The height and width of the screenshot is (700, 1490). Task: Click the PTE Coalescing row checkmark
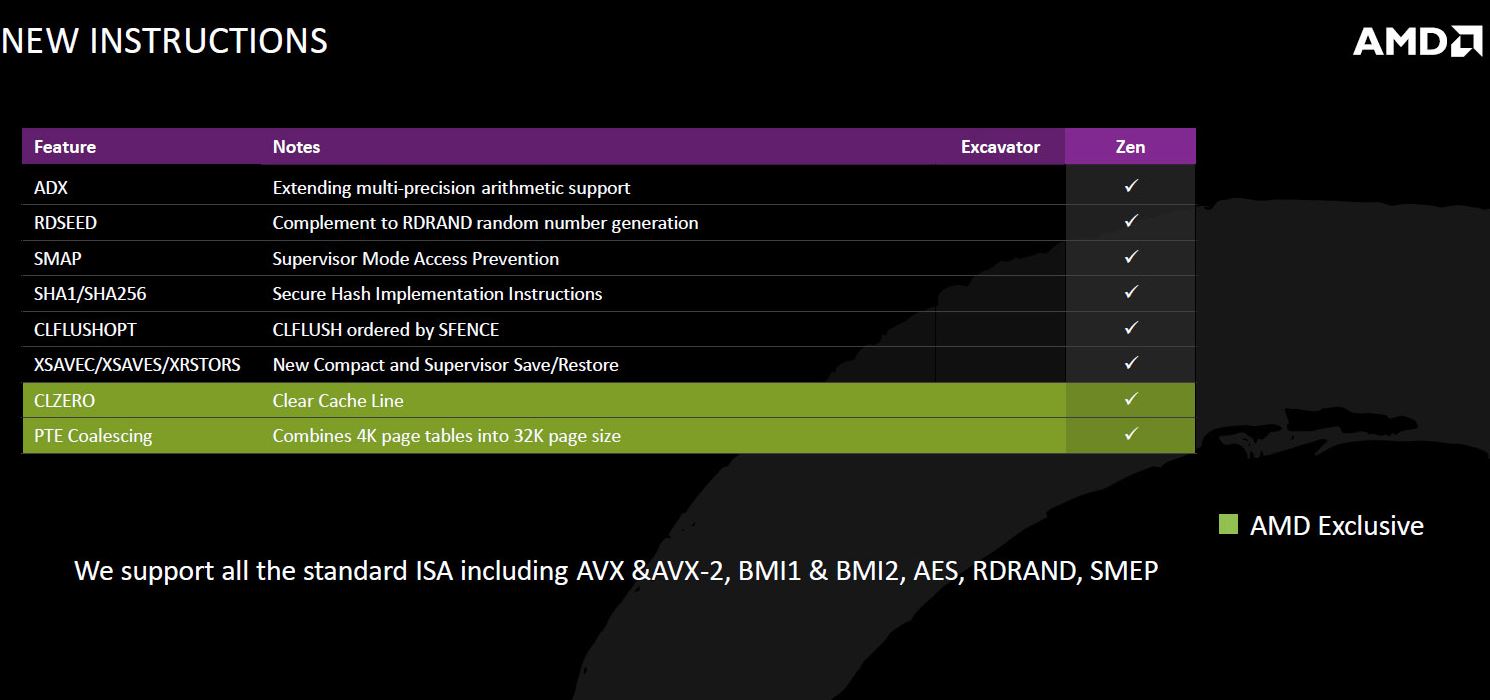(x=1131, y=434)
